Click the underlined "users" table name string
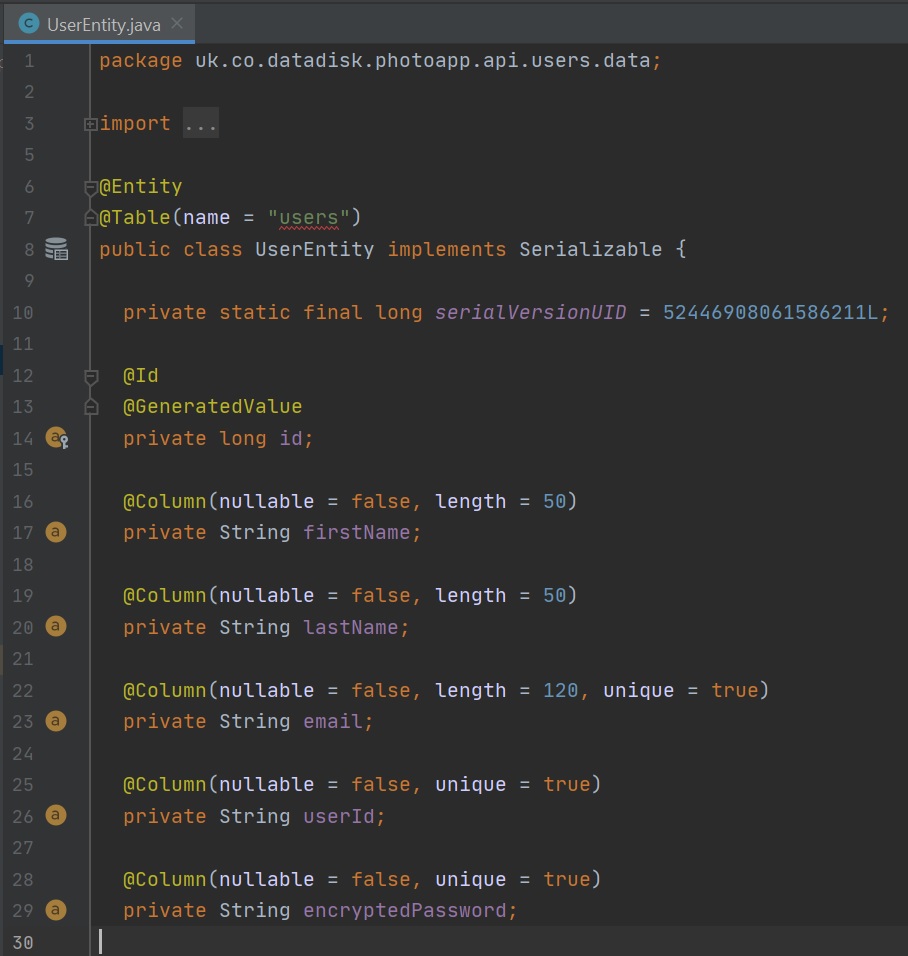The image size is (908, 956). coord(308,217)
